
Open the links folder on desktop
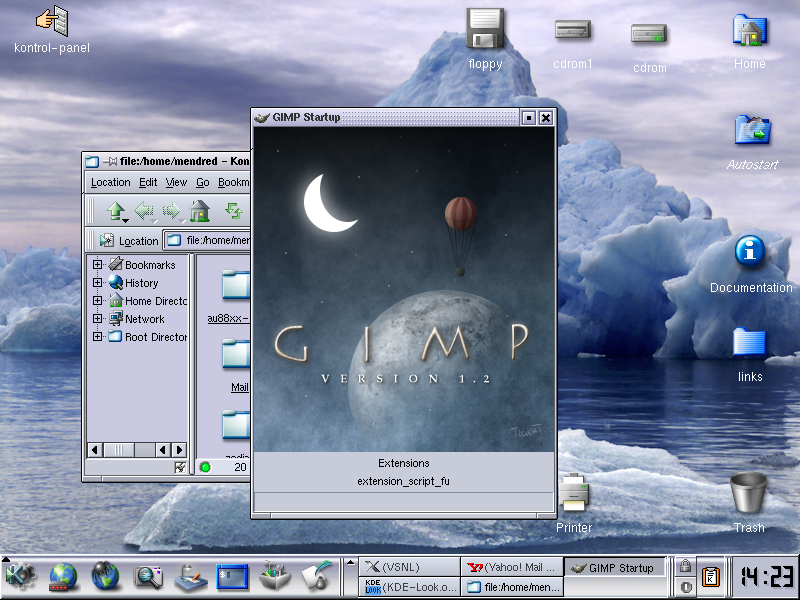(749, 342)
